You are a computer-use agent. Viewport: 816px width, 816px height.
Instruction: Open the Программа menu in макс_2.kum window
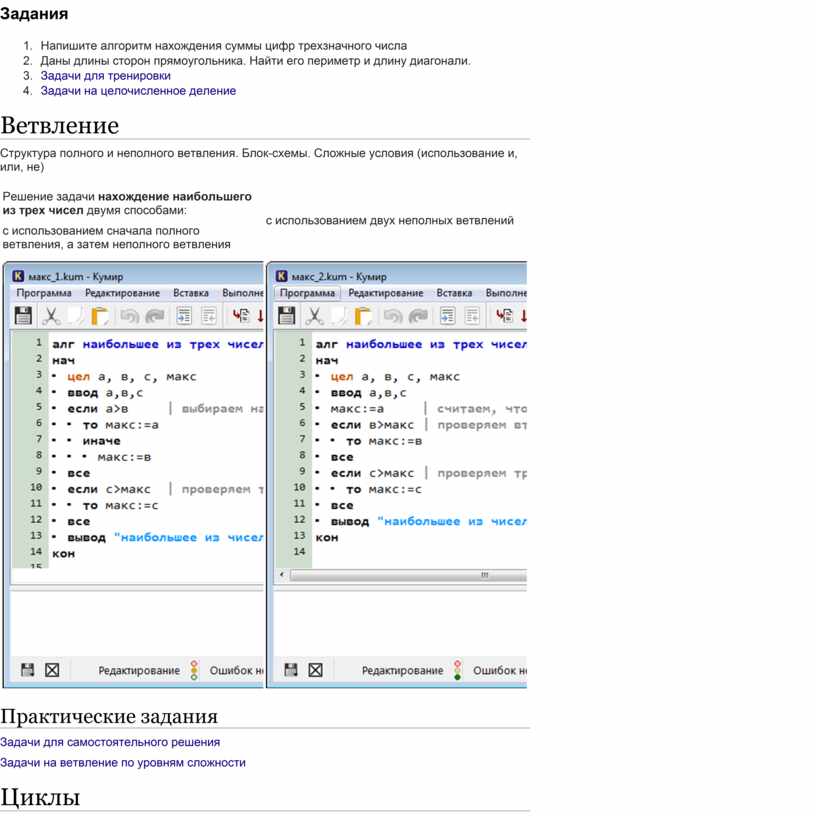tap(307, 293)
